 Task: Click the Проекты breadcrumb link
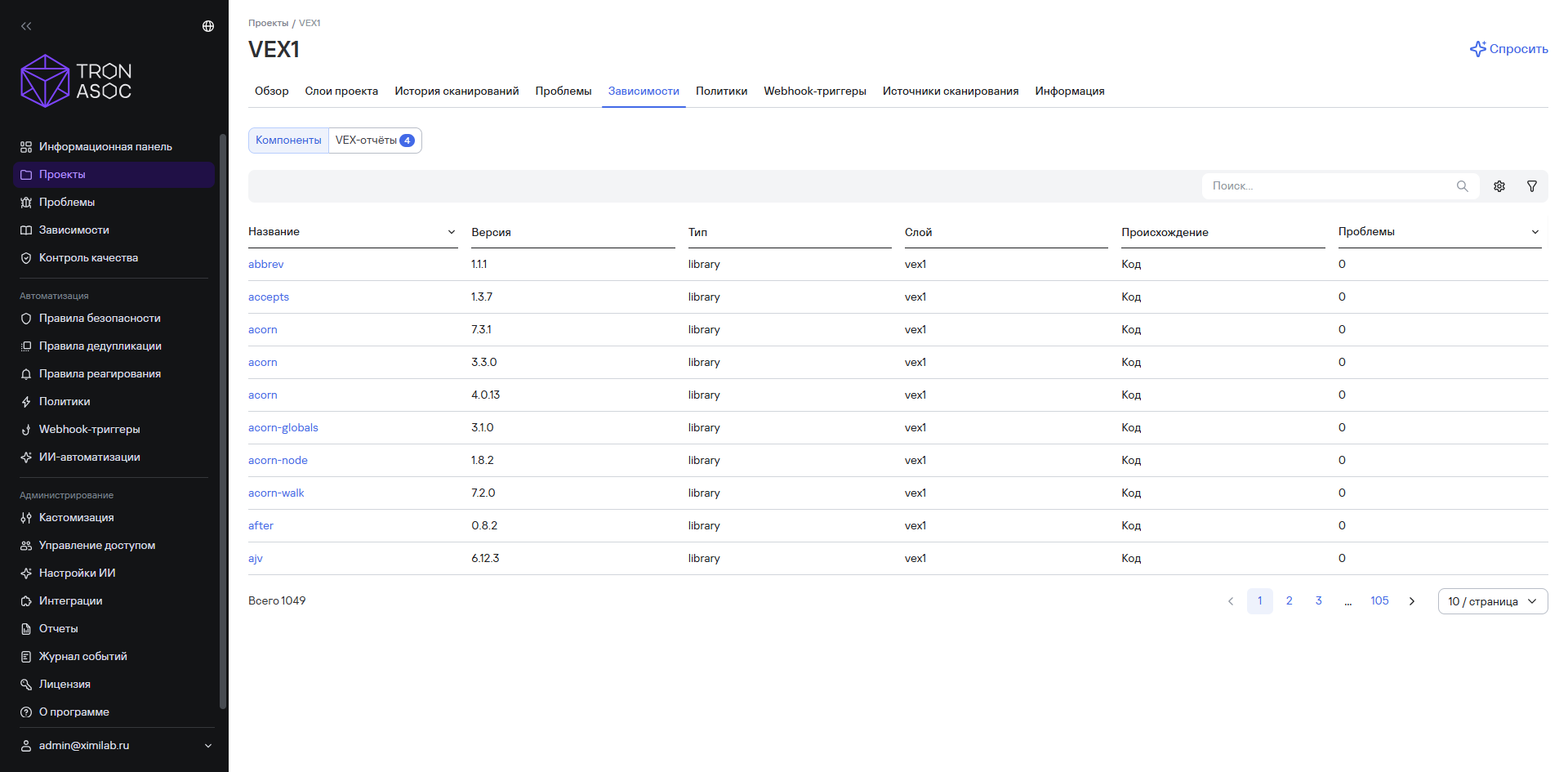[269, 23]
